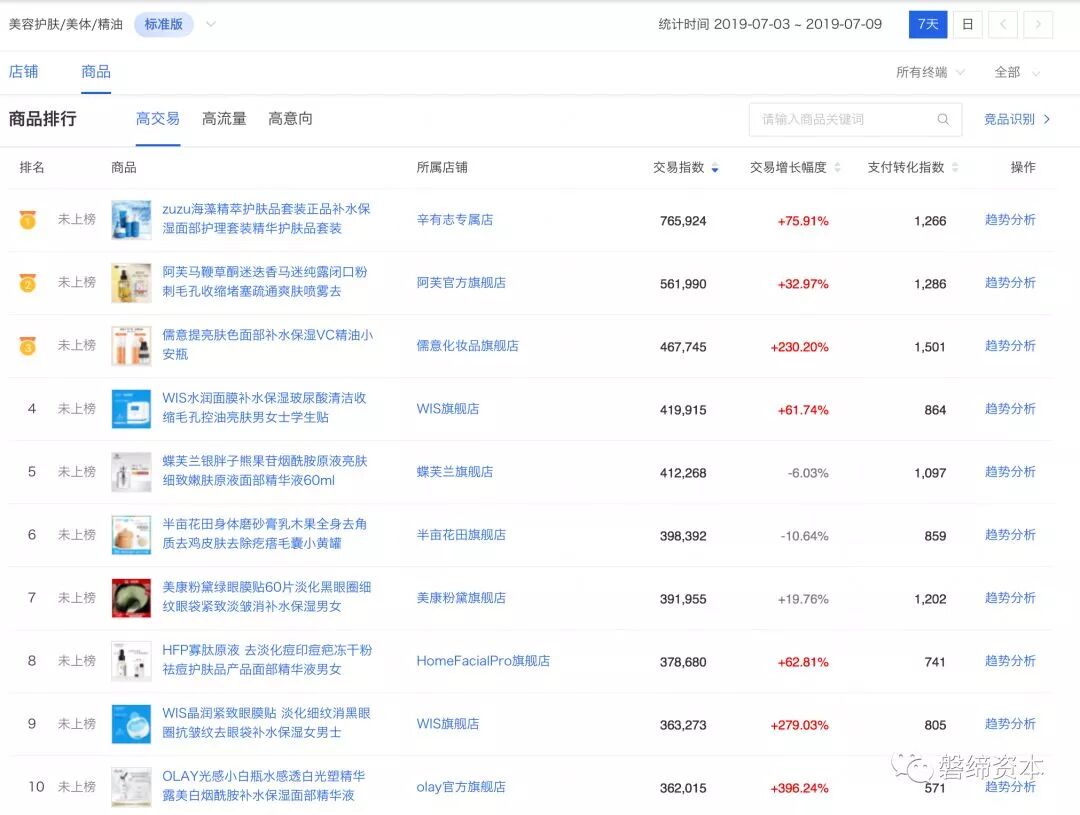Click the 765,924 trade index value

[683, 221]
